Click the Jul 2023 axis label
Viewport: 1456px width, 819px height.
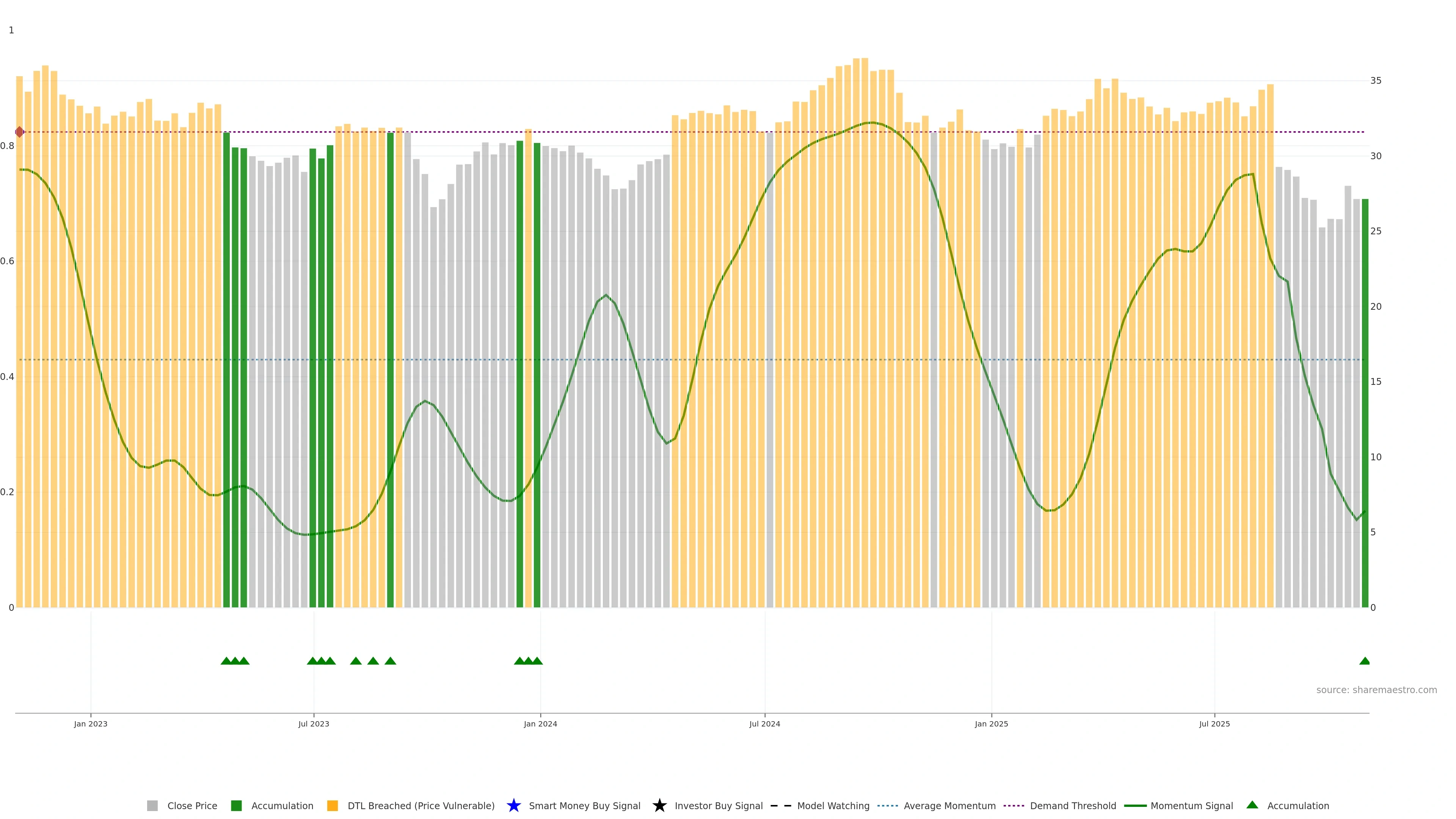click(x=314, y=723)
